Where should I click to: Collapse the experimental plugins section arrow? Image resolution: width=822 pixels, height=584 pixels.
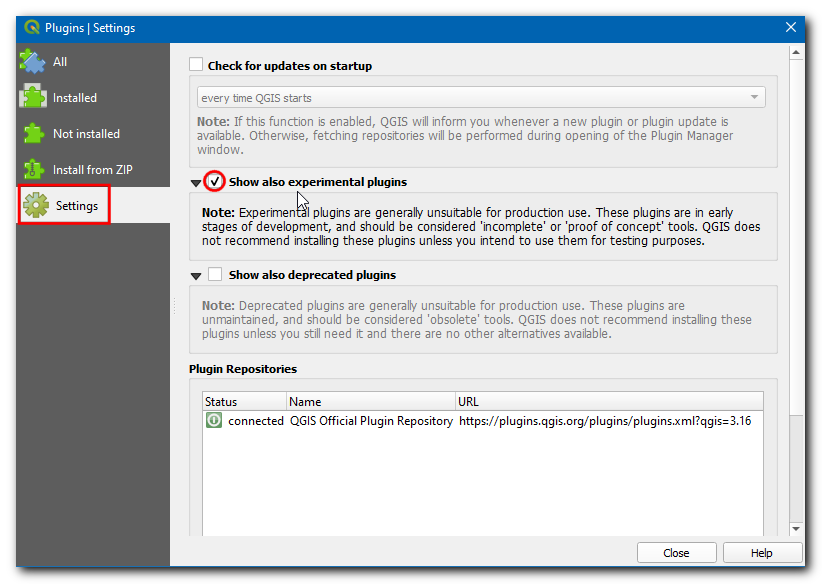click(196, 183)
